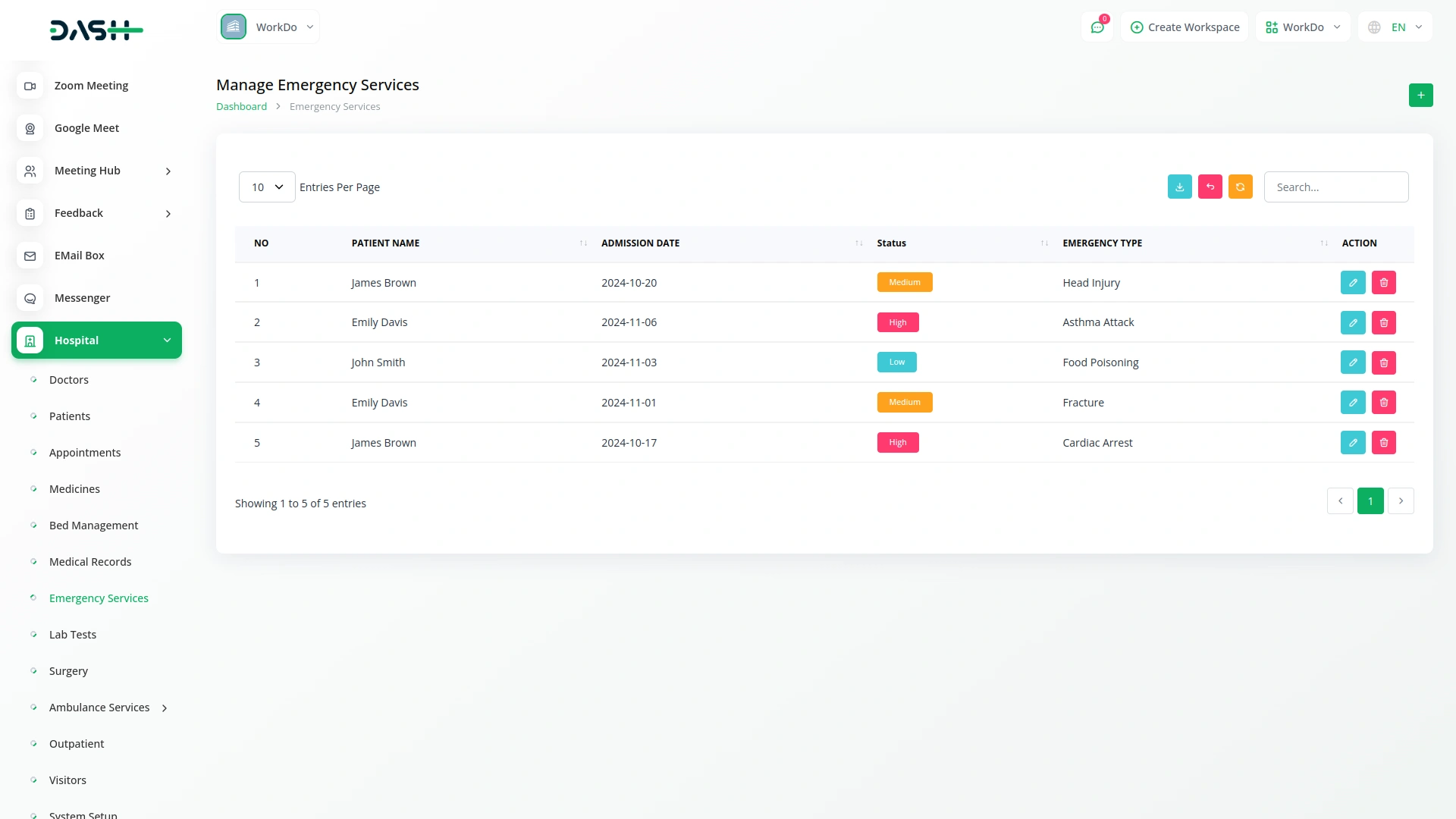1456x819 pixels.
Task: Click the orange refresh icon
Action: coord(1240,187)
